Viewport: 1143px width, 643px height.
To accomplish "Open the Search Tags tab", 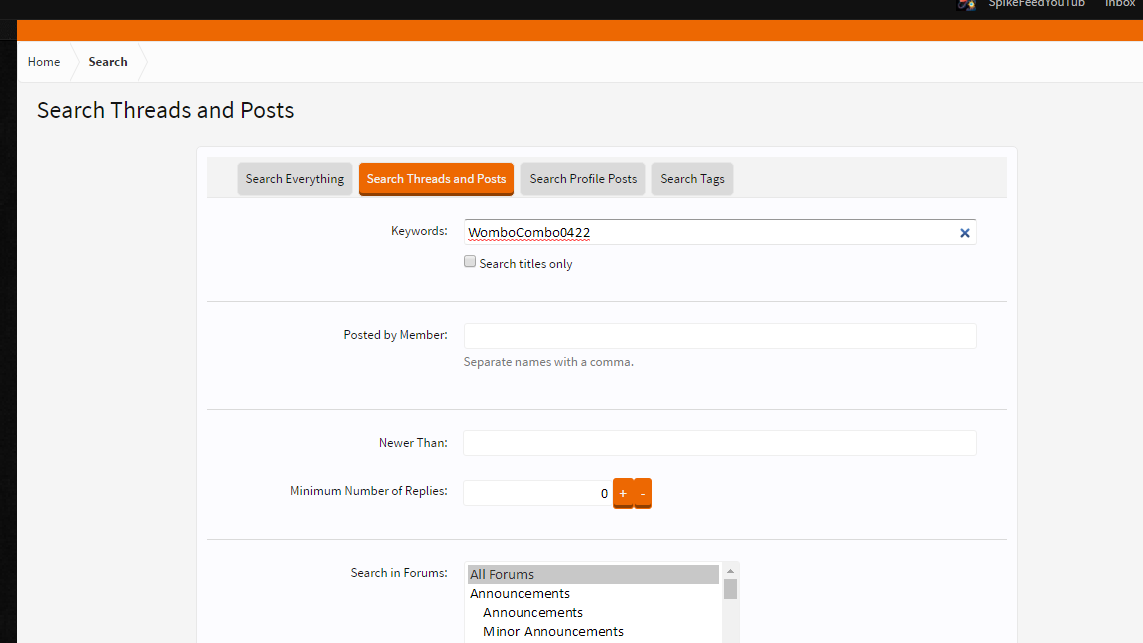I will pos(693,179).
